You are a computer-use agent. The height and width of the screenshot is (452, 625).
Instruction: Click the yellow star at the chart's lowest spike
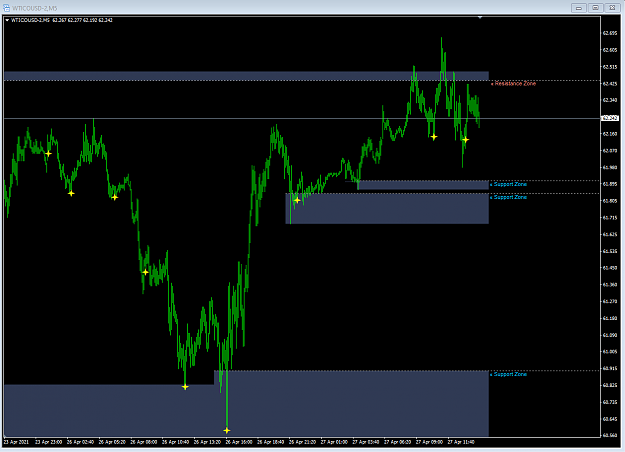click(x=227, y=430)
